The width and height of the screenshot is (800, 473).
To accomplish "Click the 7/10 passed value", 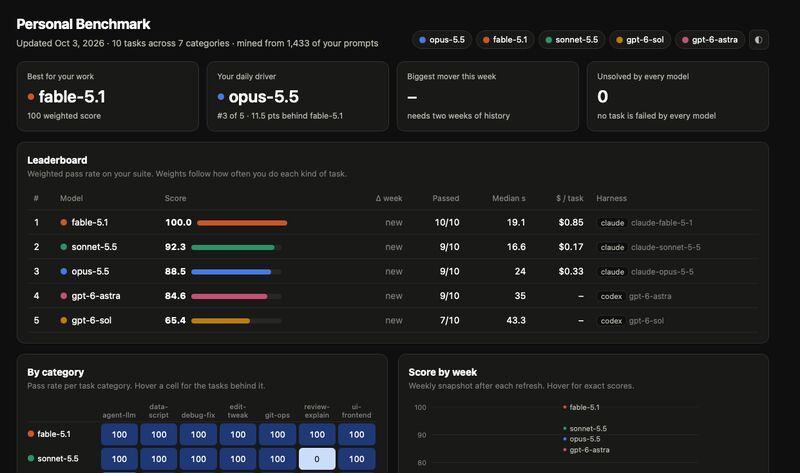I will (449, 320).
